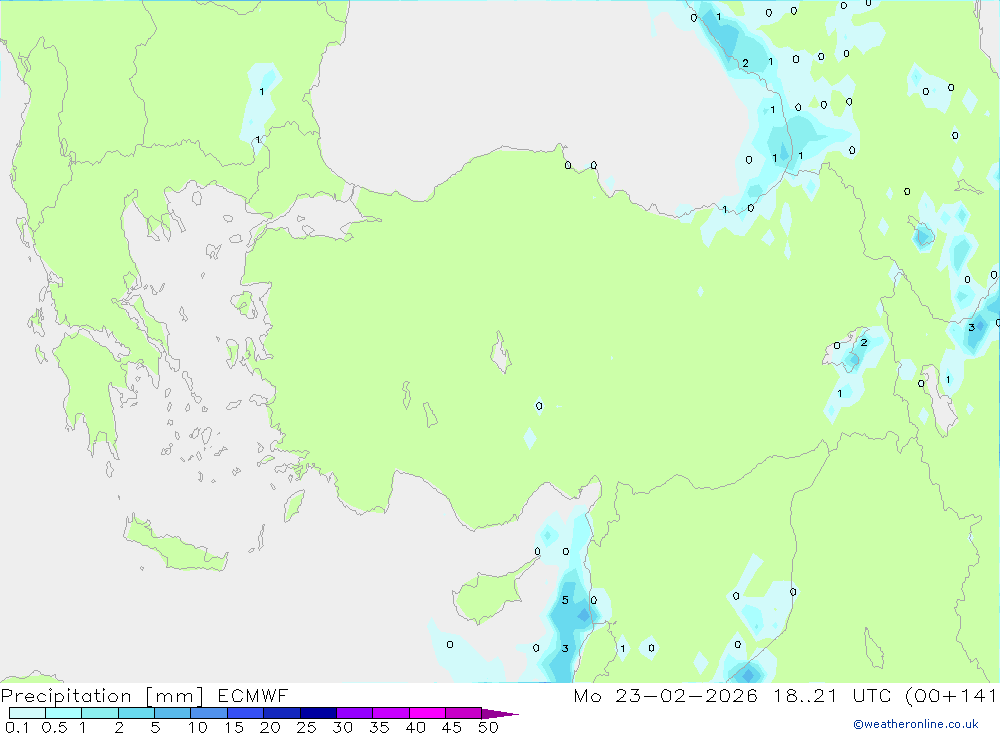
Task: Click the 20–25 mm dark blue swatch
Action: [282, 713]
